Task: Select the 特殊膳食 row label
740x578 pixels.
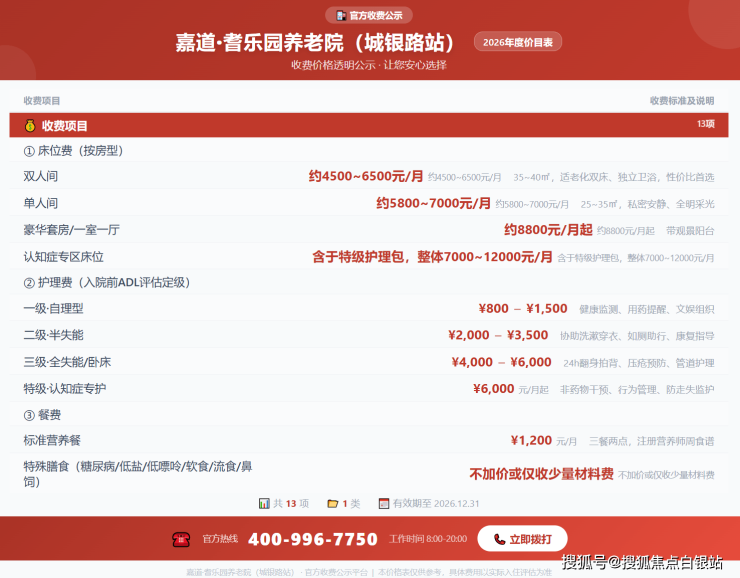Action: [138, 474]
